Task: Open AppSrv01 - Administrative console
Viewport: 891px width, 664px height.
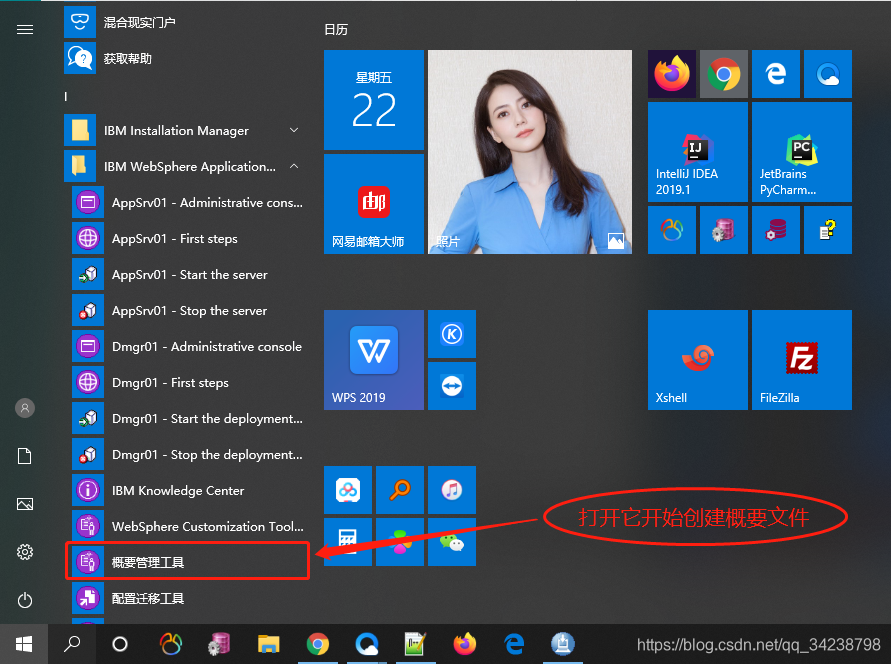Action: tap(189, 202)
